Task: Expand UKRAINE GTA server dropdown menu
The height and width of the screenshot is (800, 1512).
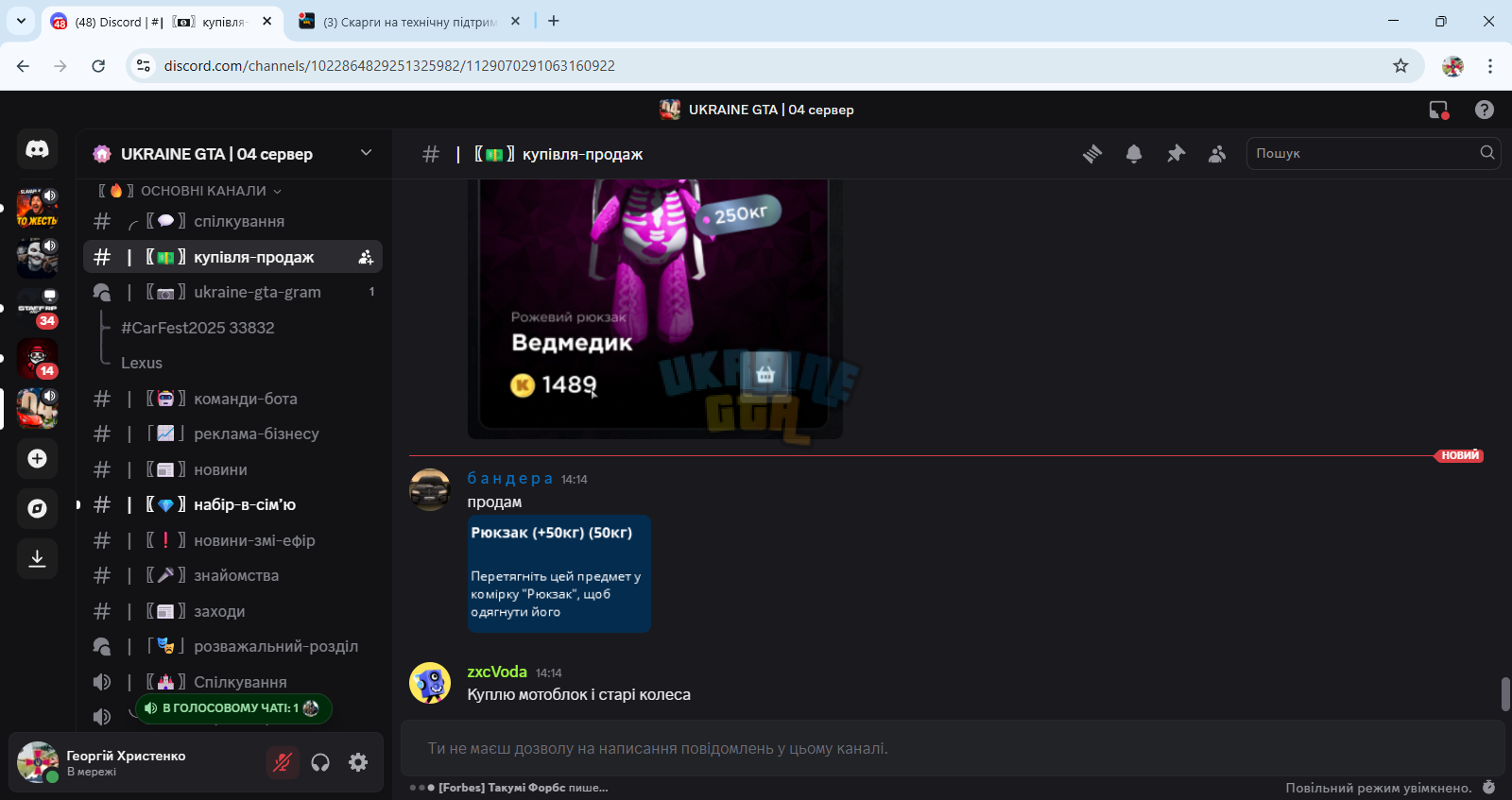Action: [x=366, y=153]
